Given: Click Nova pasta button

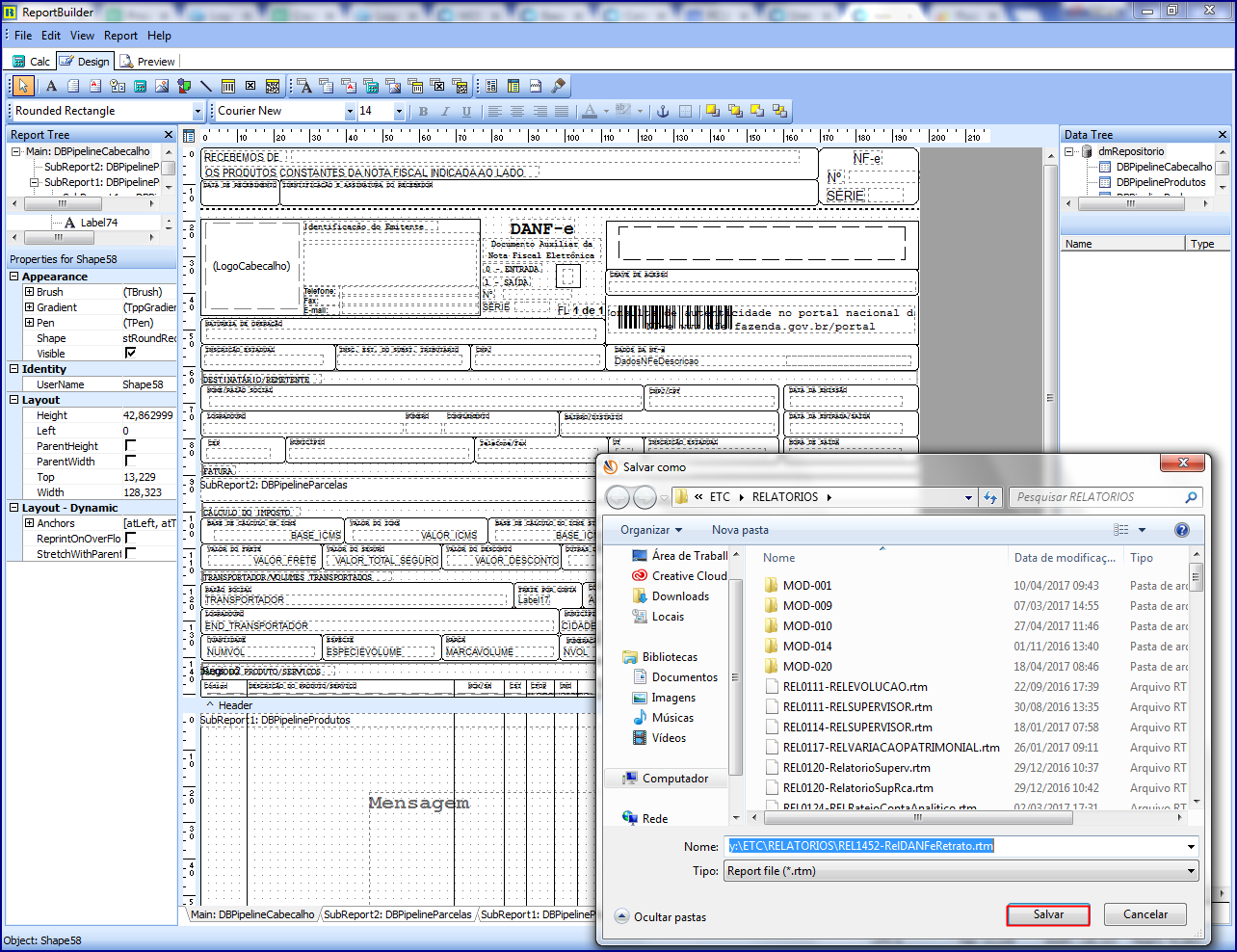Looking at the screenshot, I should tap(740, 530).
